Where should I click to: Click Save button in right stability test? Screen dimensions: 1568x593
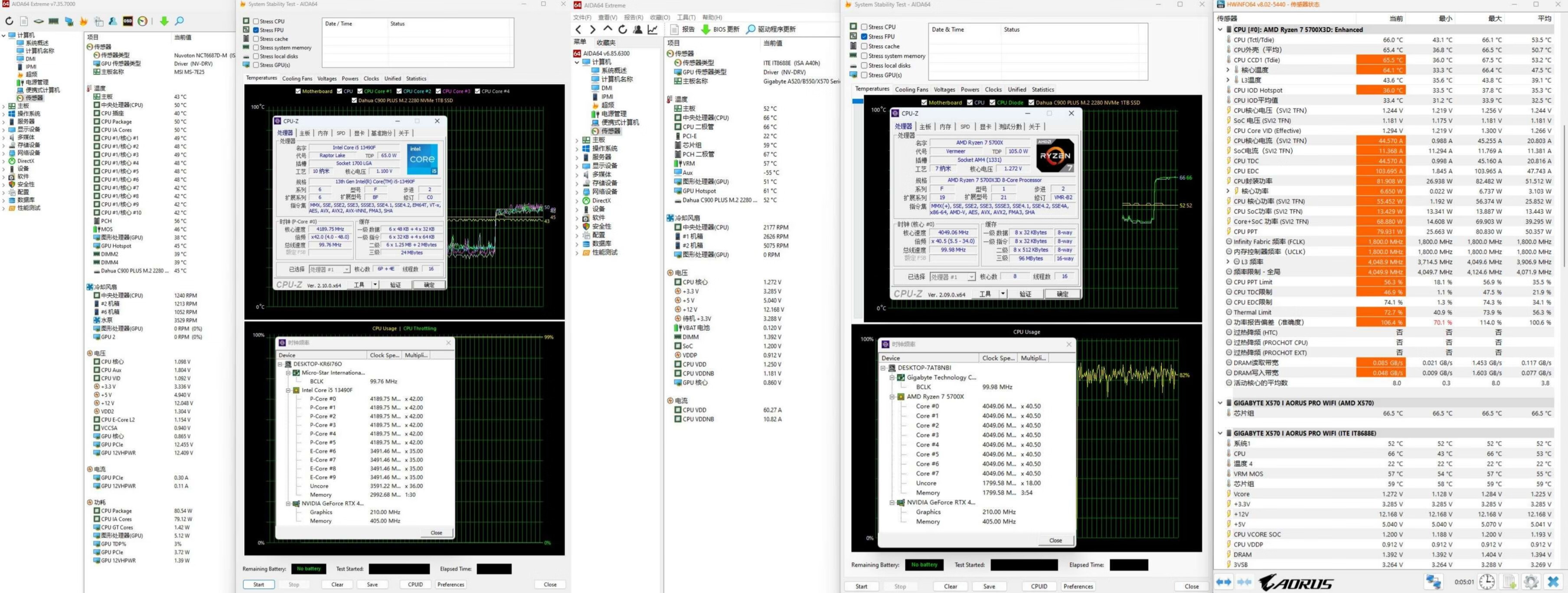pos(989,587)
